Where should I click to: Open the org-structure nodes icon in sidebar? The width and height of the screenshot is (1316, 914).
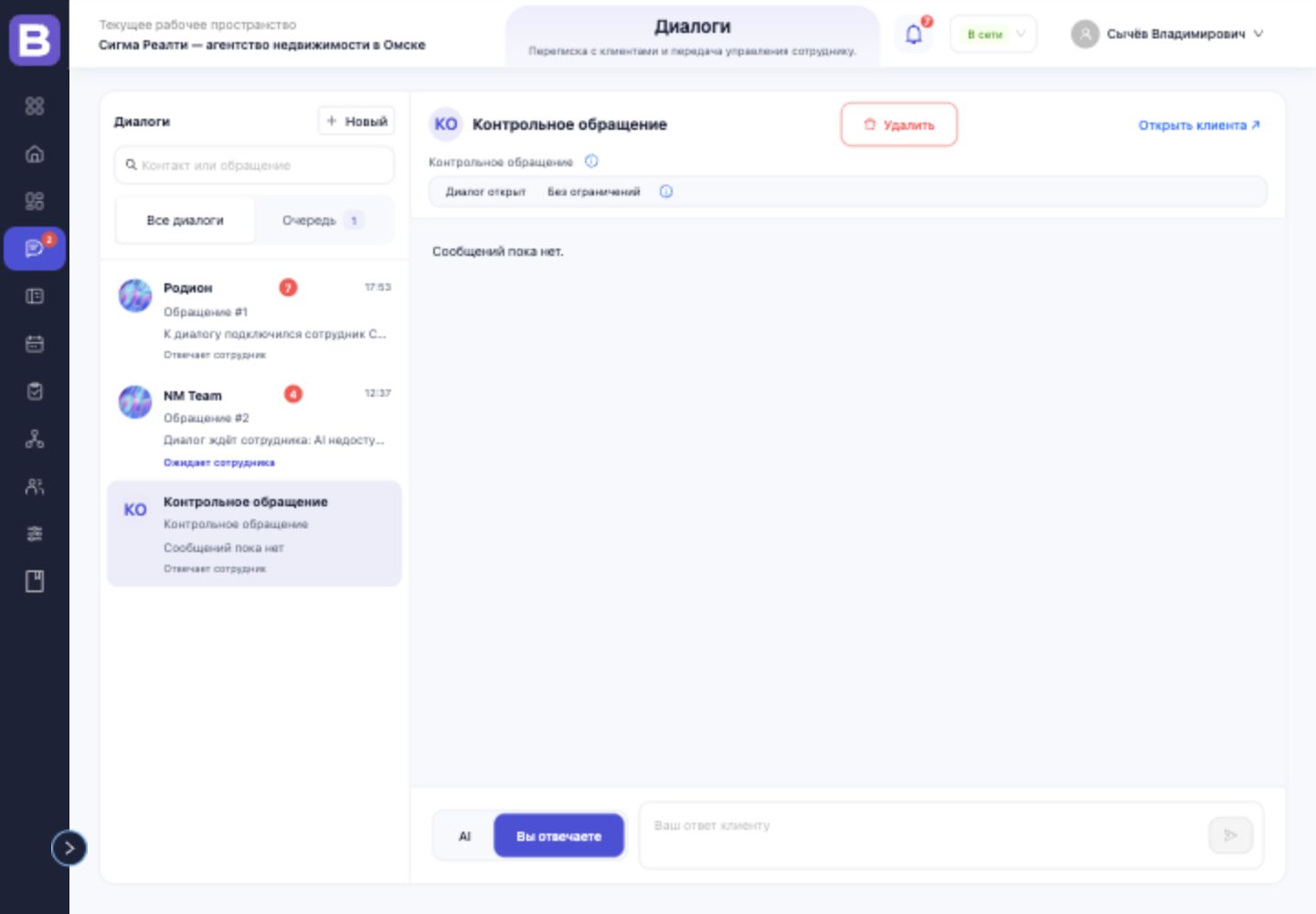(x=35, y=439)
